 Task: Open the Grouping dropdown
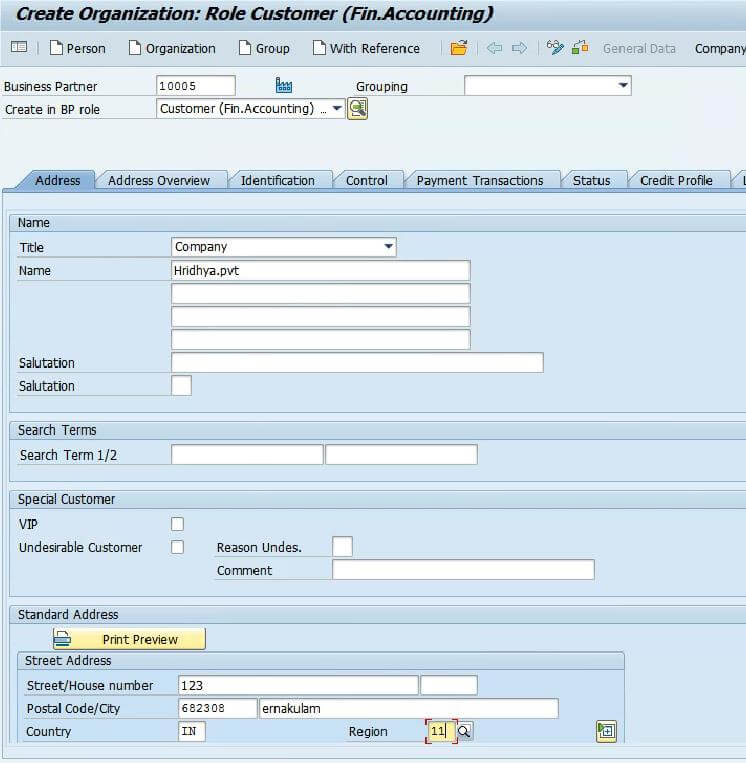[623, 86]
